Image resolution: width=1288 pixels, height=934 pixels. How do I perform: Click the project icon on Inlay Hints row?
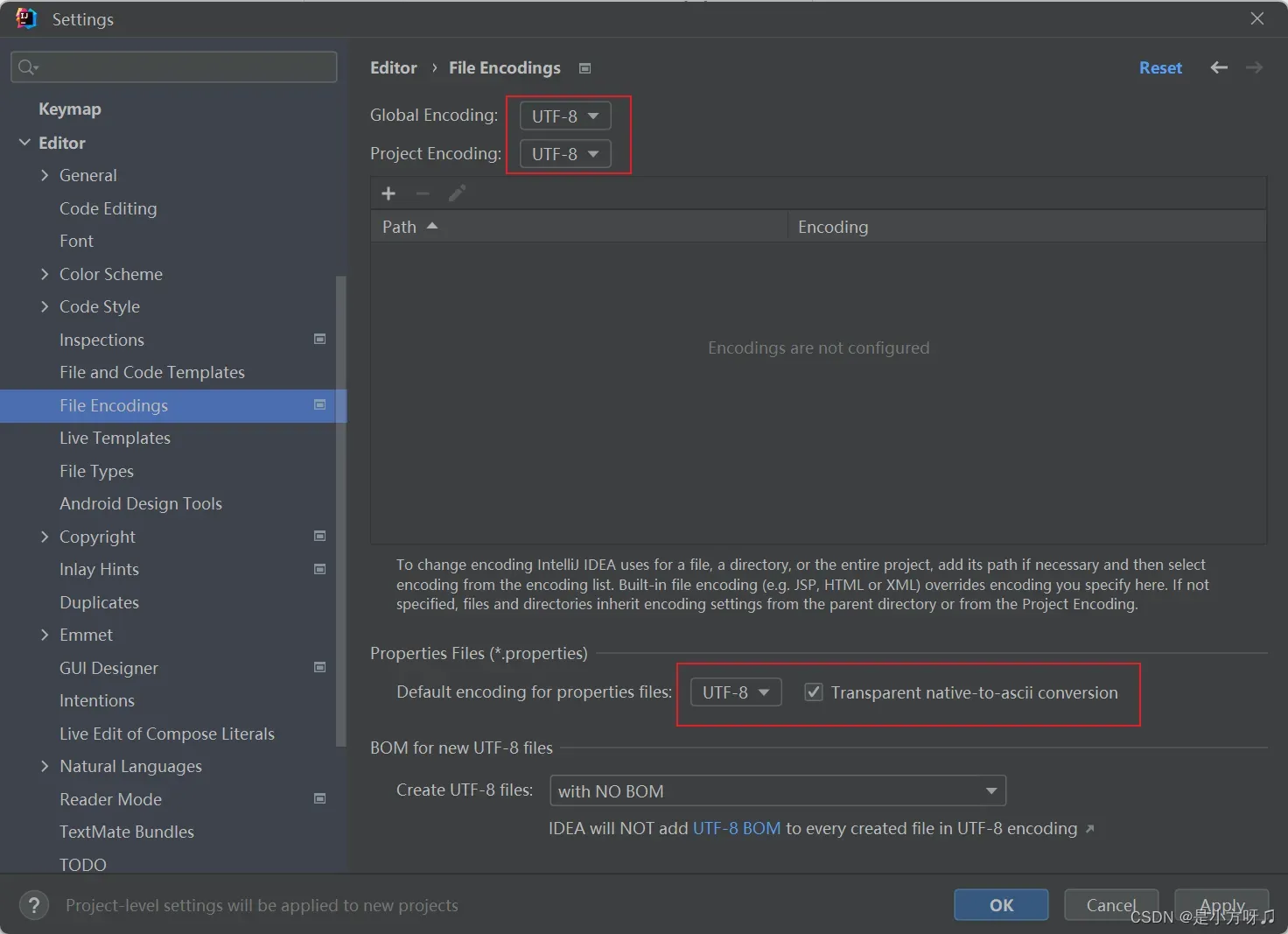pos(320,569)
